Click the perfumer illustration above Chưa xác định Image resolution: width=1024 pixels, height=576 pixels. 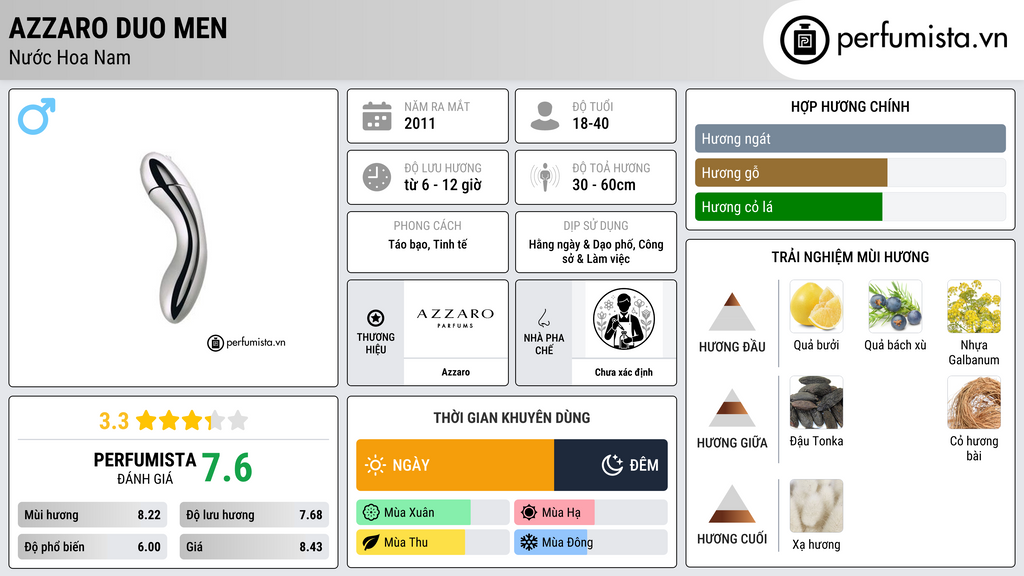click(624, 319)
